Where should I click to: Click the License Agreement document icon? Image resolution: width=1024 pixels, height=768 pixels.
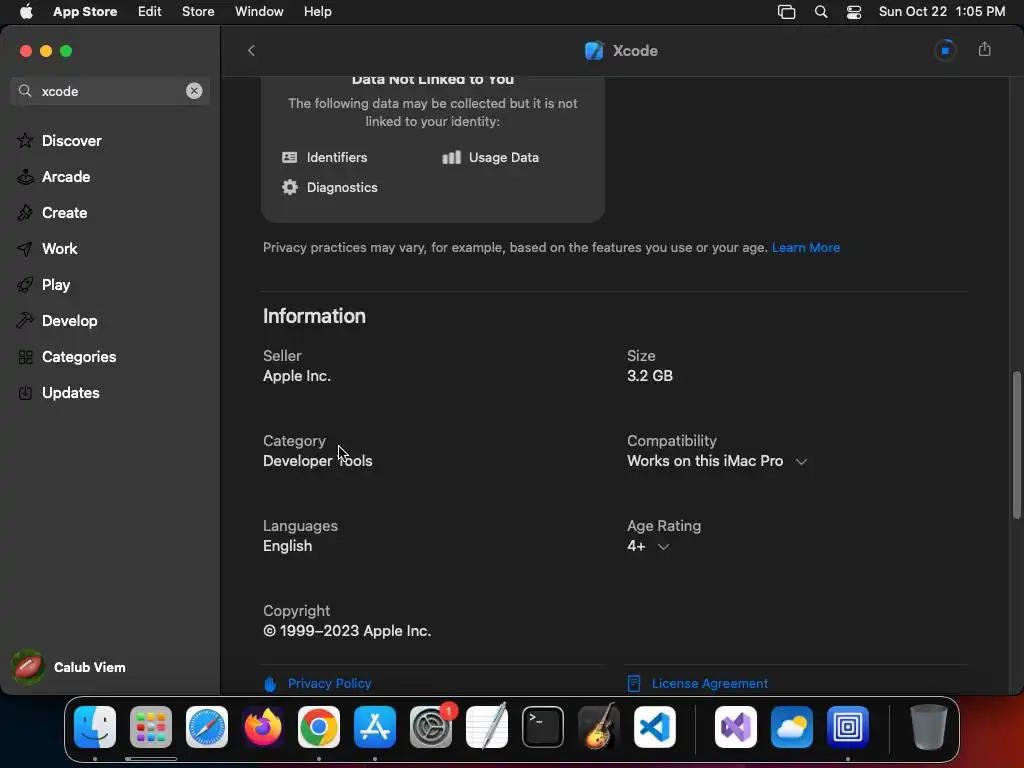click(633, 684)
